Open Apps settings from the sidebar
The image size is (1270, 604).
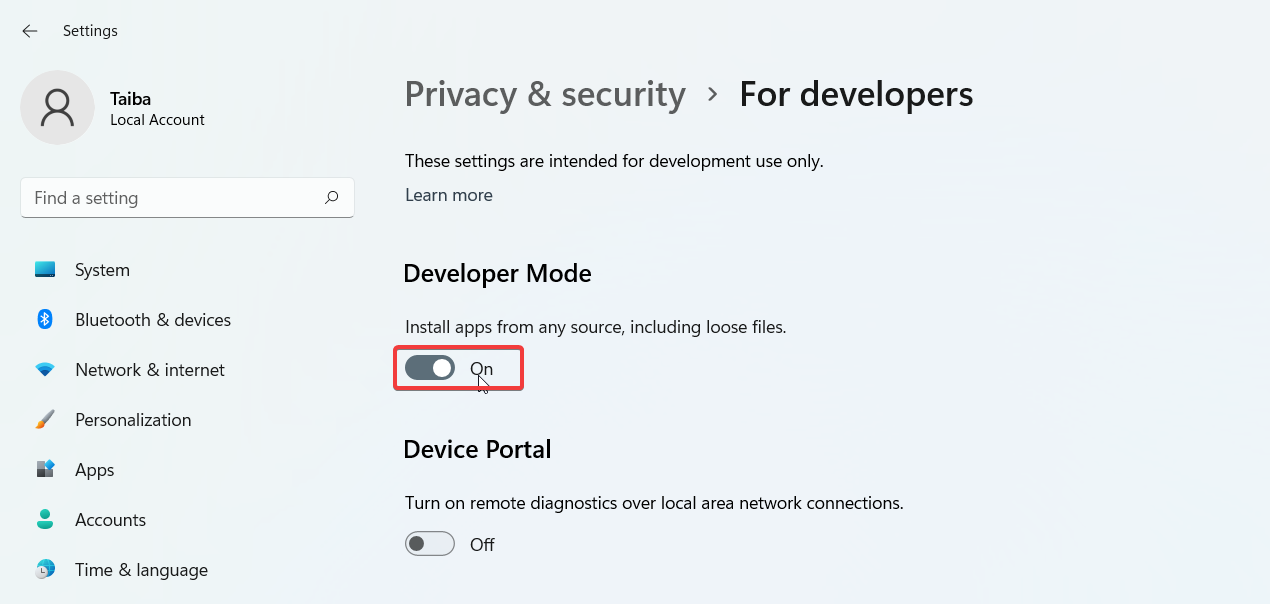pos(94,469)
